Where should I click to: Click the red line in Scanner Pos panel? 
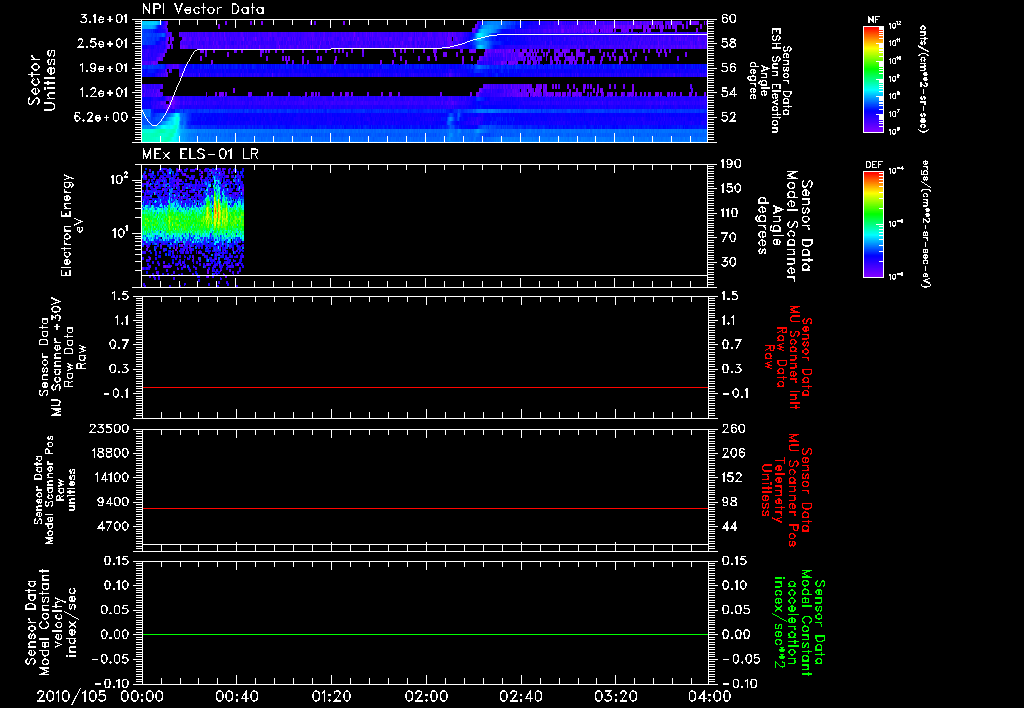(x=424, y=508)
